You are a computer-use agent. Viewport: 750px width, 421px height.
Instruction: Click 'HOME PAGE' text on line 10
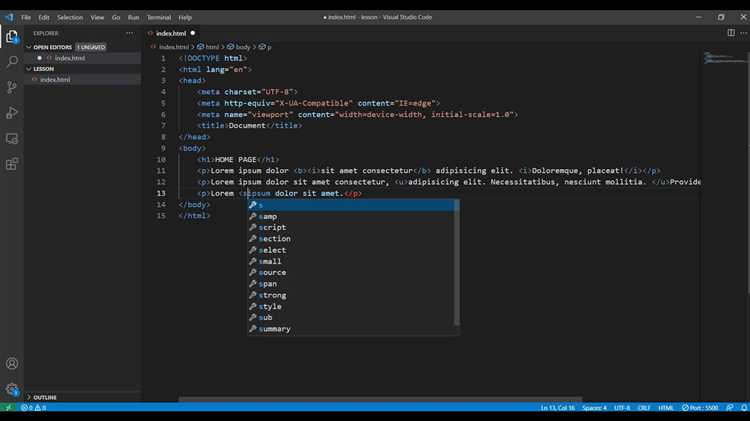coord(235,159)
